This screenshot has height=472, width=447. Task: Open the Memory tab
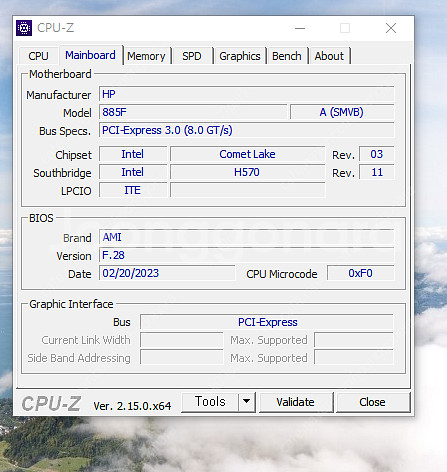click(x=146, y=56)
